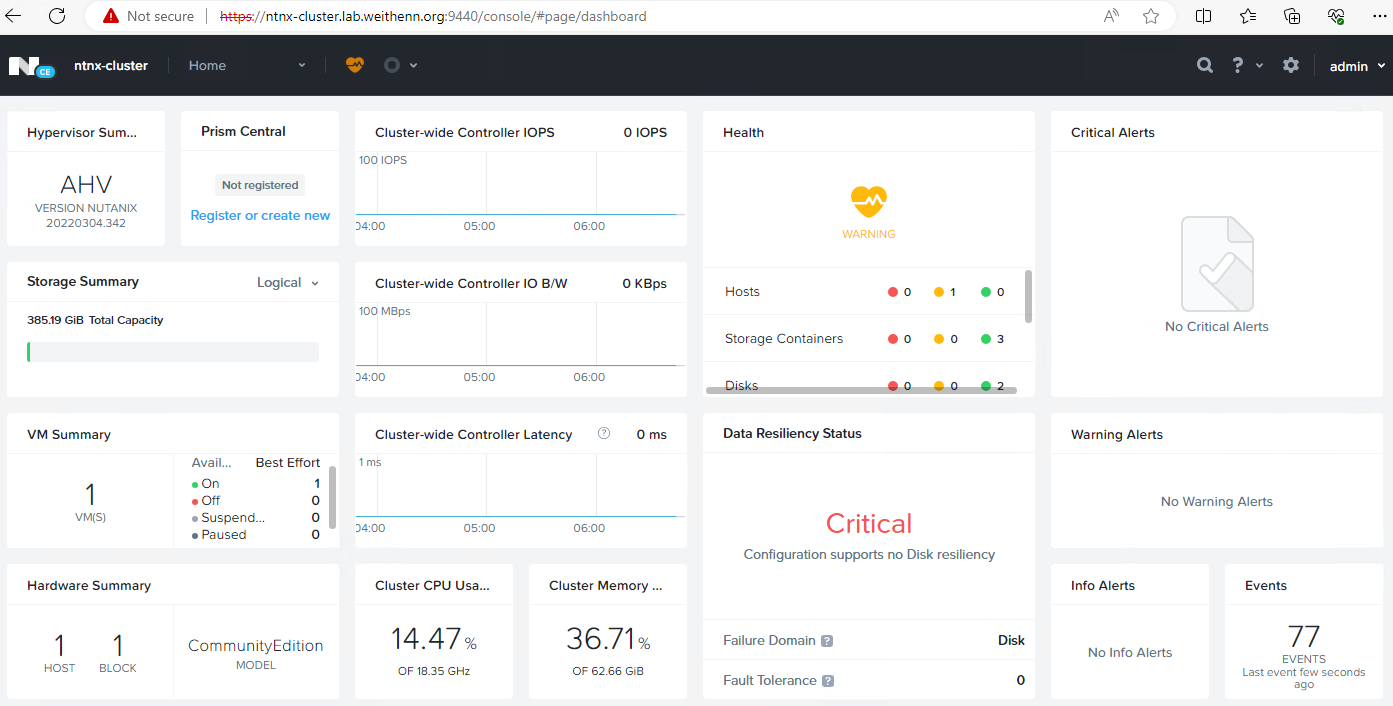Screen dimensions: 1393x706
Task: Expand the help menu chevron
Action: (x=1259, y=66)
